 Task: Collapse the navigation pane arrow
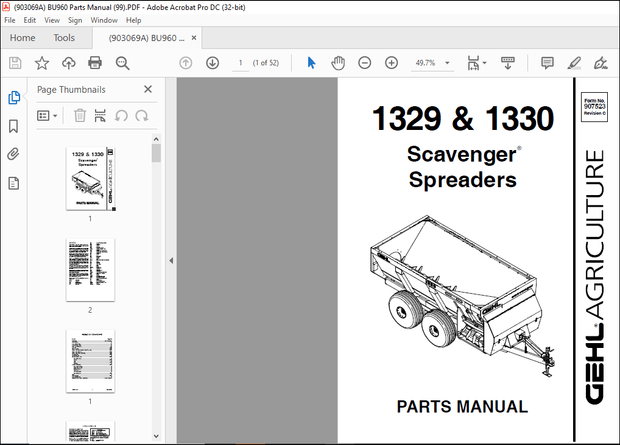[x=171, y=261]
